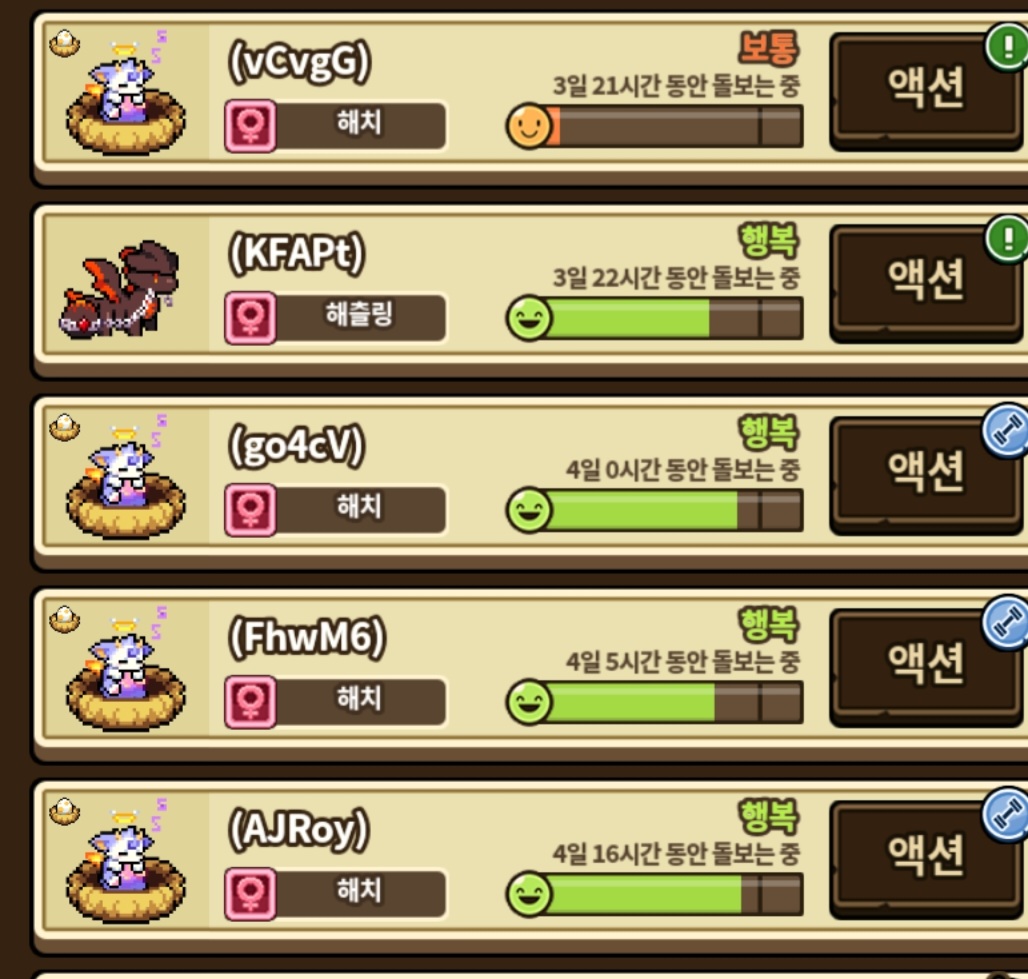Open the 액션 button for FhwM6
The image size is (1028, 979).
point(926,667)
